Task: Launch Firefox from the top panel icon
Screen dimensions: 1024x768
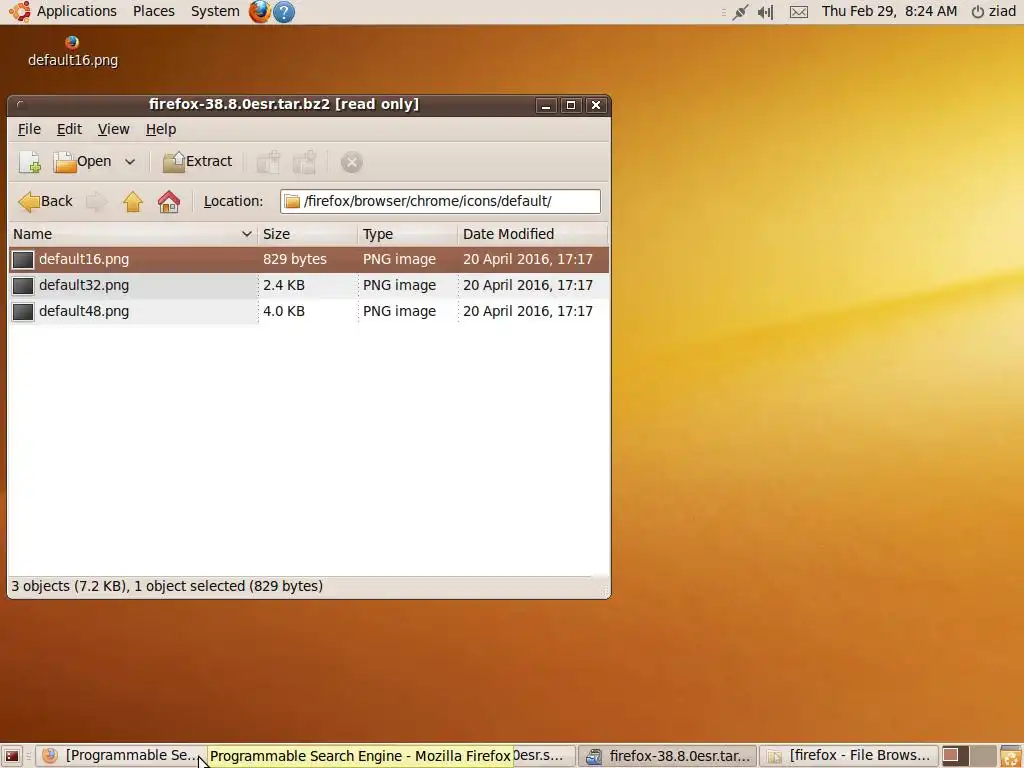Action: [x=259, y=12]
